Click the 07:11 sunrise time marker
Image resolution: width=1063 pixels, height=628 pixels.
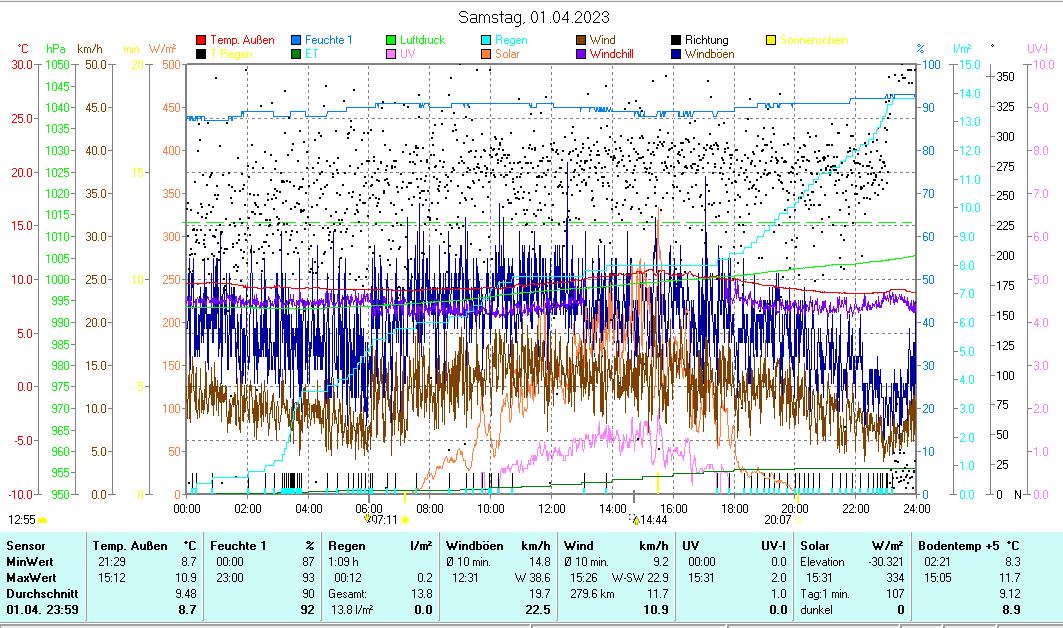[x=386, y=520]
